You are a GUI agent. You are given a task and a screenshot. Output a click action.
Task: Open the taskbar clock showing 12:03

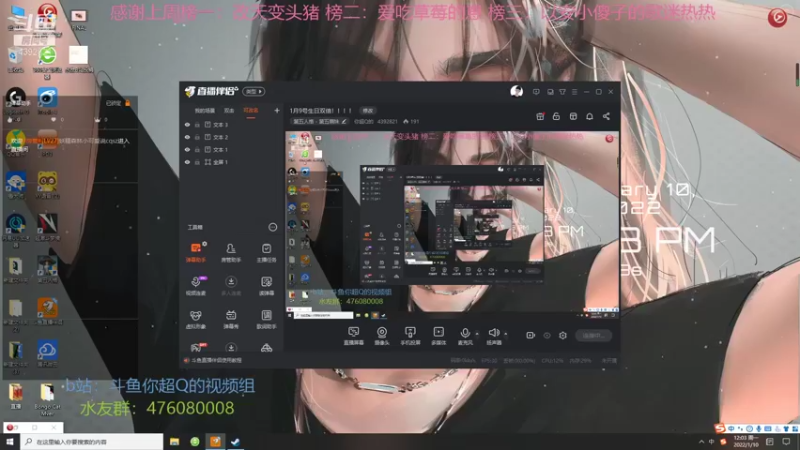click(x=745, y=441)
